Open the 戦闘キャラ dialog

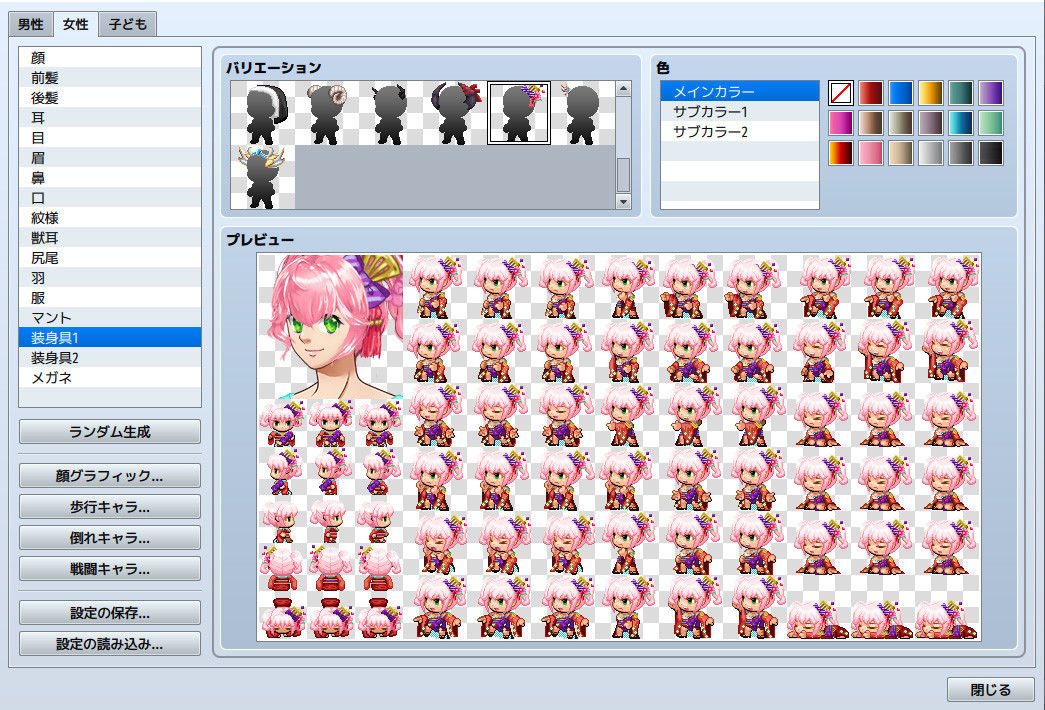tap(108, 569)
